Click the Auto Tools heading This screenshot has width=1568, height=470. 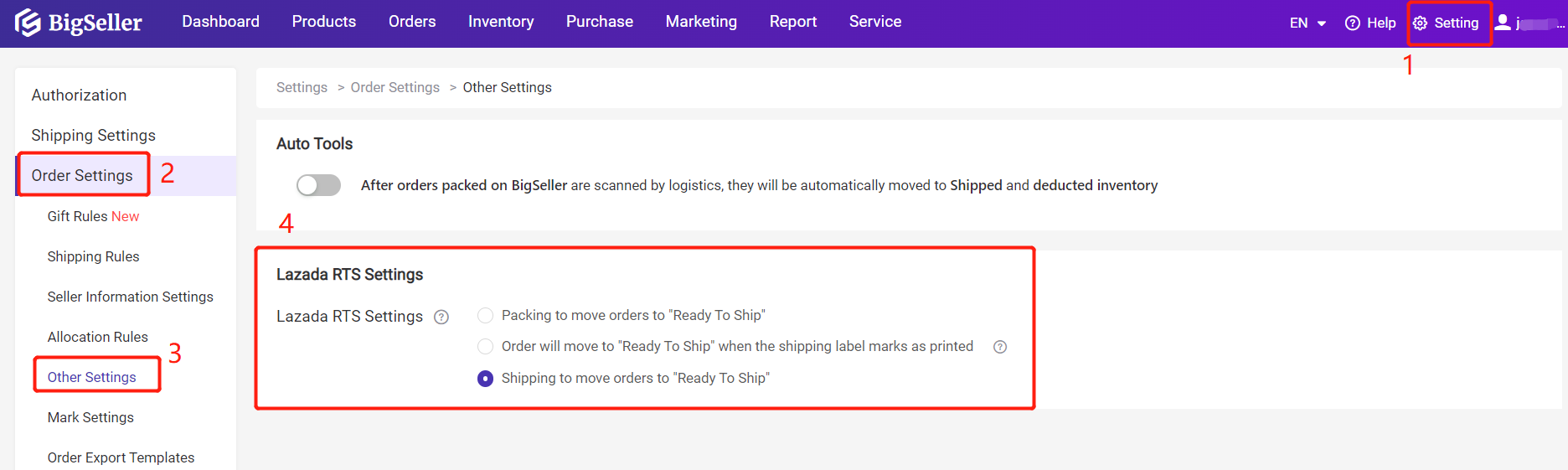coord(314,144)
